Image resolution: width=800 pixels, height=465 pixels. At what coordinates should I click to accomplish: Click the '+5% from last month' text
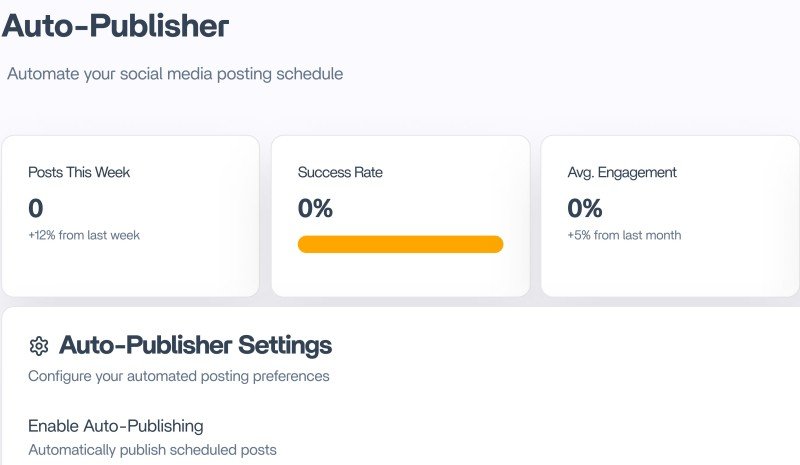pyautogui.click(x=624, y=235)
